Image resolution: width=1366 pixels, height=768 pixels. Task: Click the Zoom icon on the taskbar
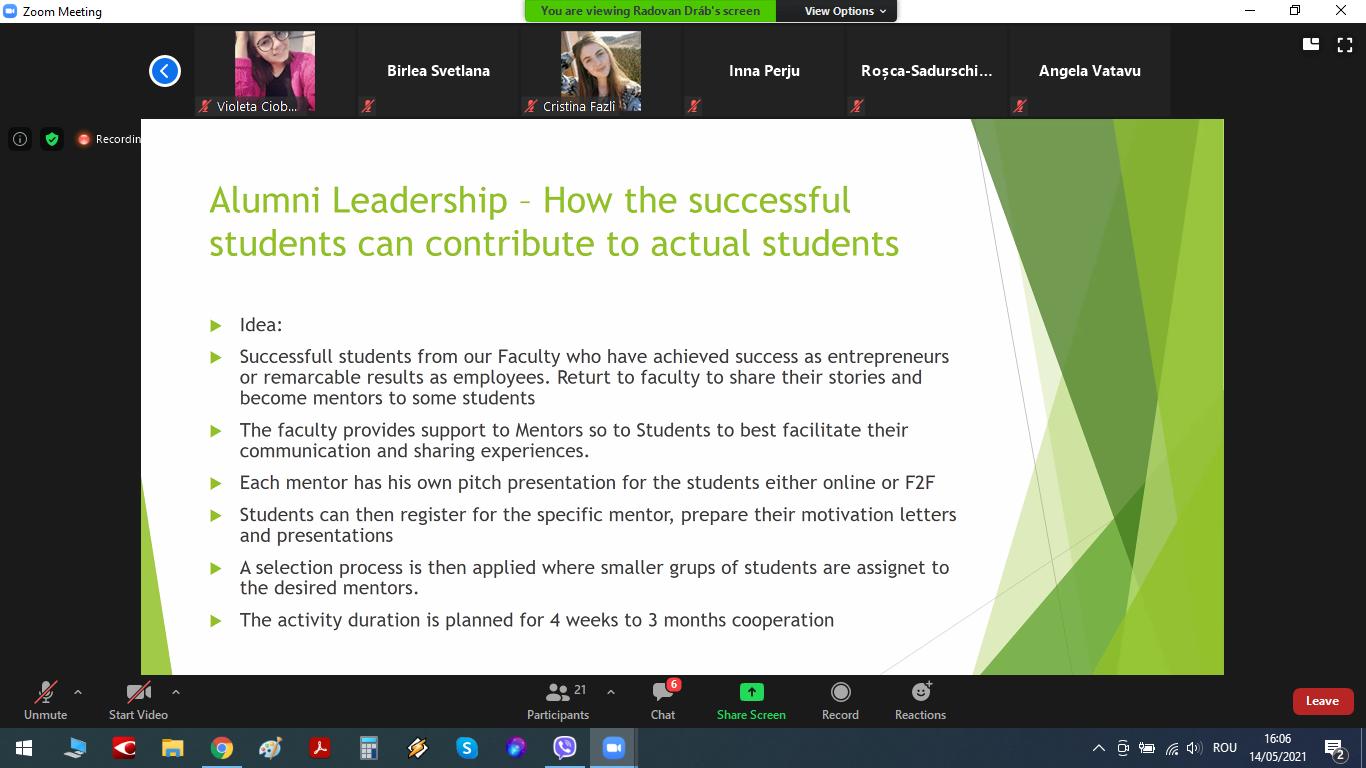pyautogui.click(x=613, y=748)
